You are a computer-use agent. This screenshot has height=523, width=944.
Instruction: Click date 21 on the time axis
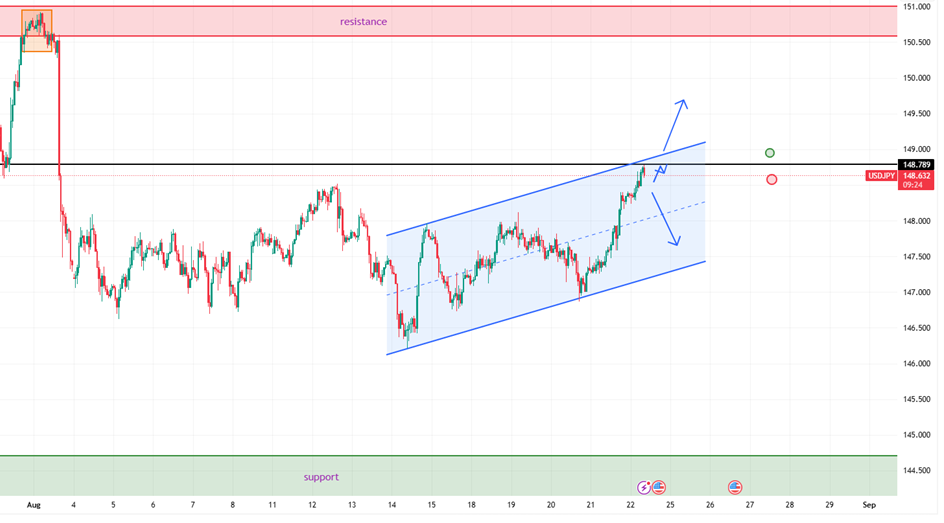[591, 505]
